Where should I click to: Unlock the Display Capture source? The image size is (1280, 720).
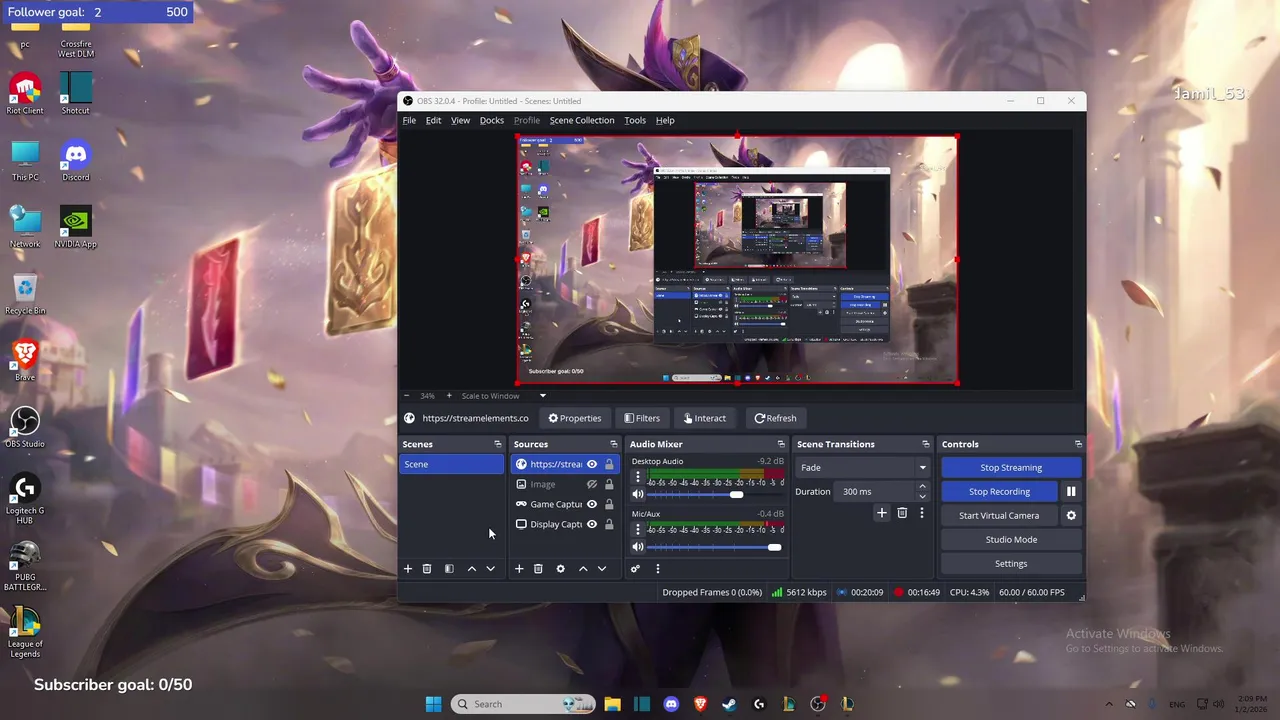point(609,524)
